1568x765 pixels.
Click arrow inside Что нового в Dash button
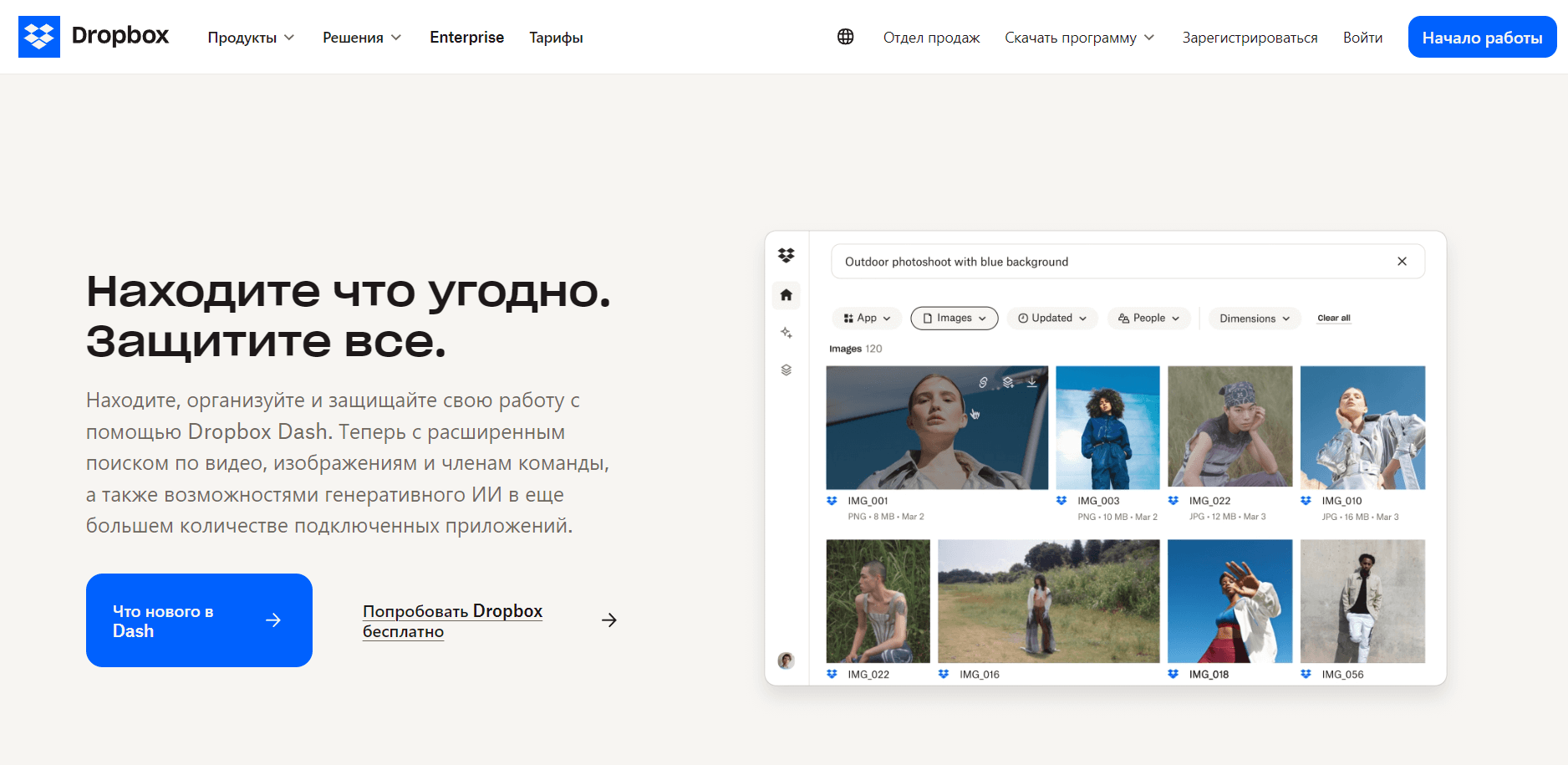pos(273,620)
